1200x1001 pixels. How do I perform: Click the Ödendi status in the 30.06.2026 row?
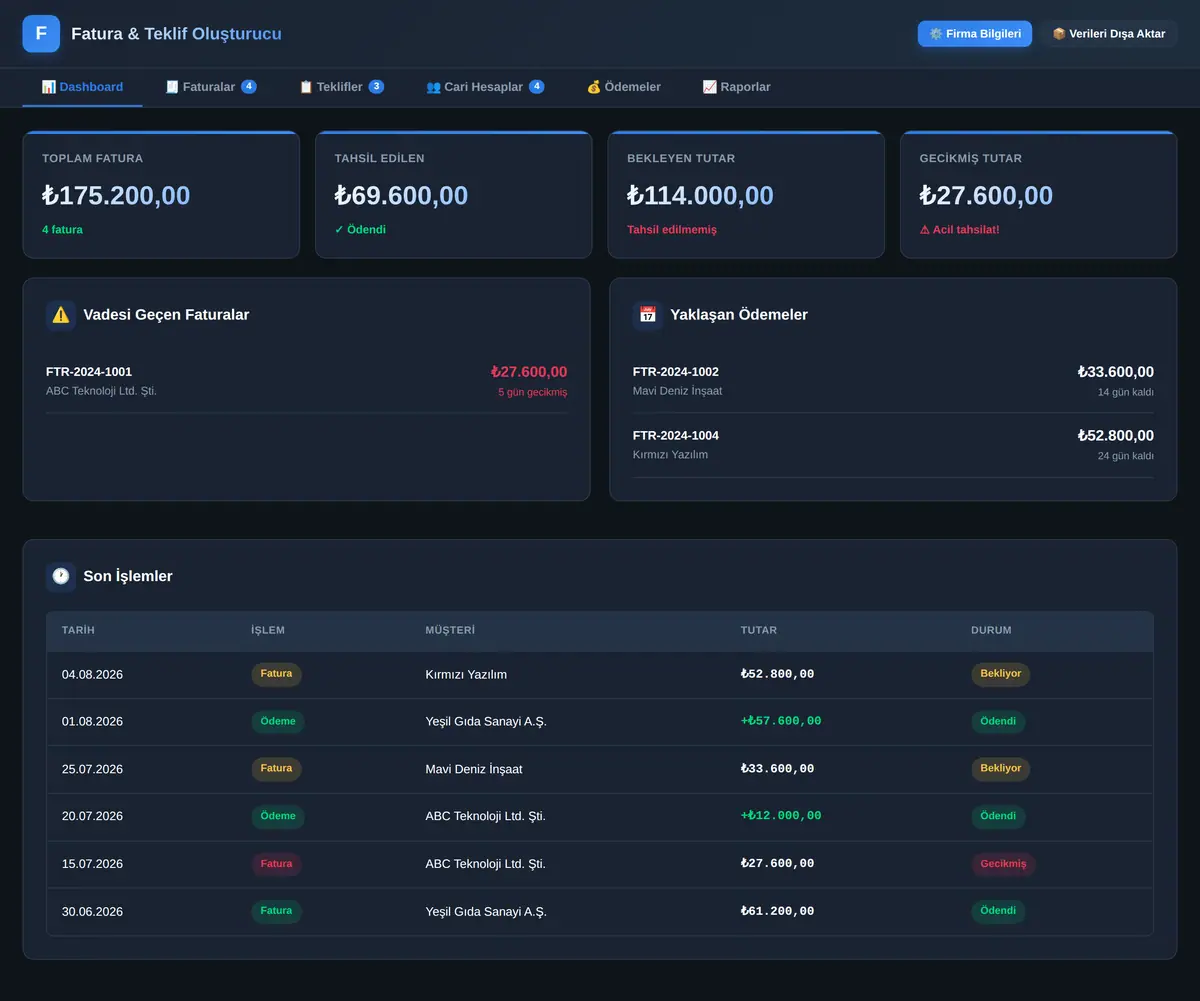pyautogui.click(x=998, y=911)
